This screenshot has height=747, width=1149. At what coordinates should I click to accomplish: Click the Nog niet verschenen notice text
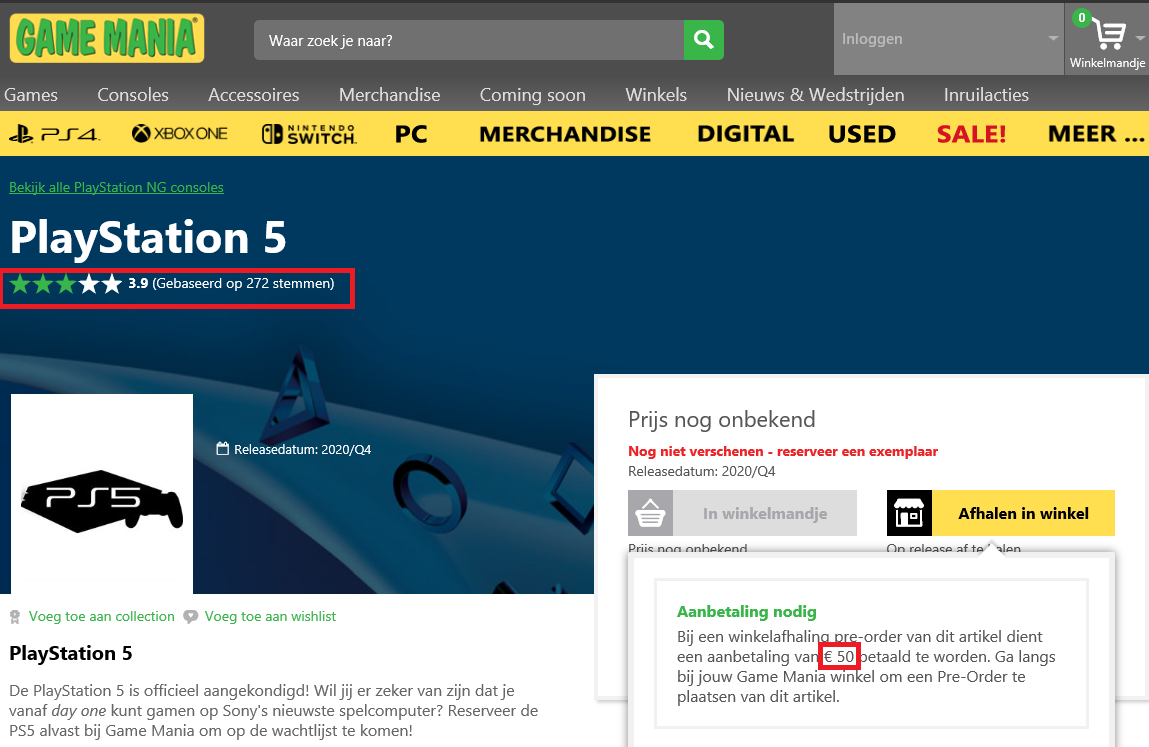tap(783, 451)
